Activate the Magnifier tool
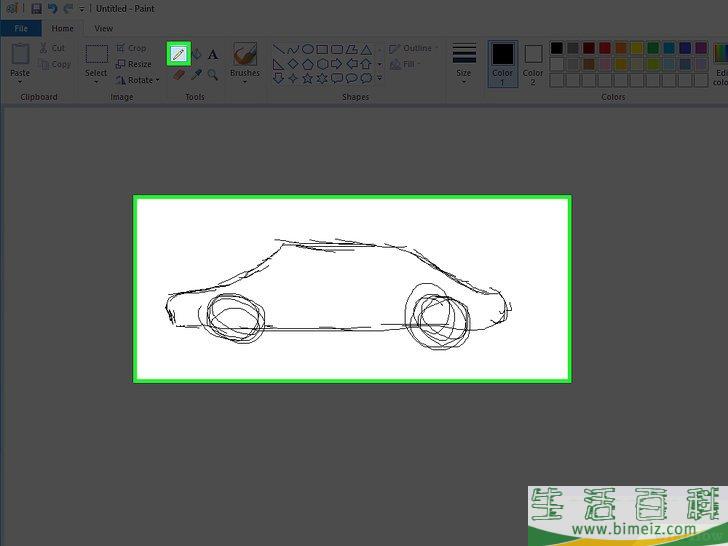This screenshot has width=728, height=546. tap(213, 74)
